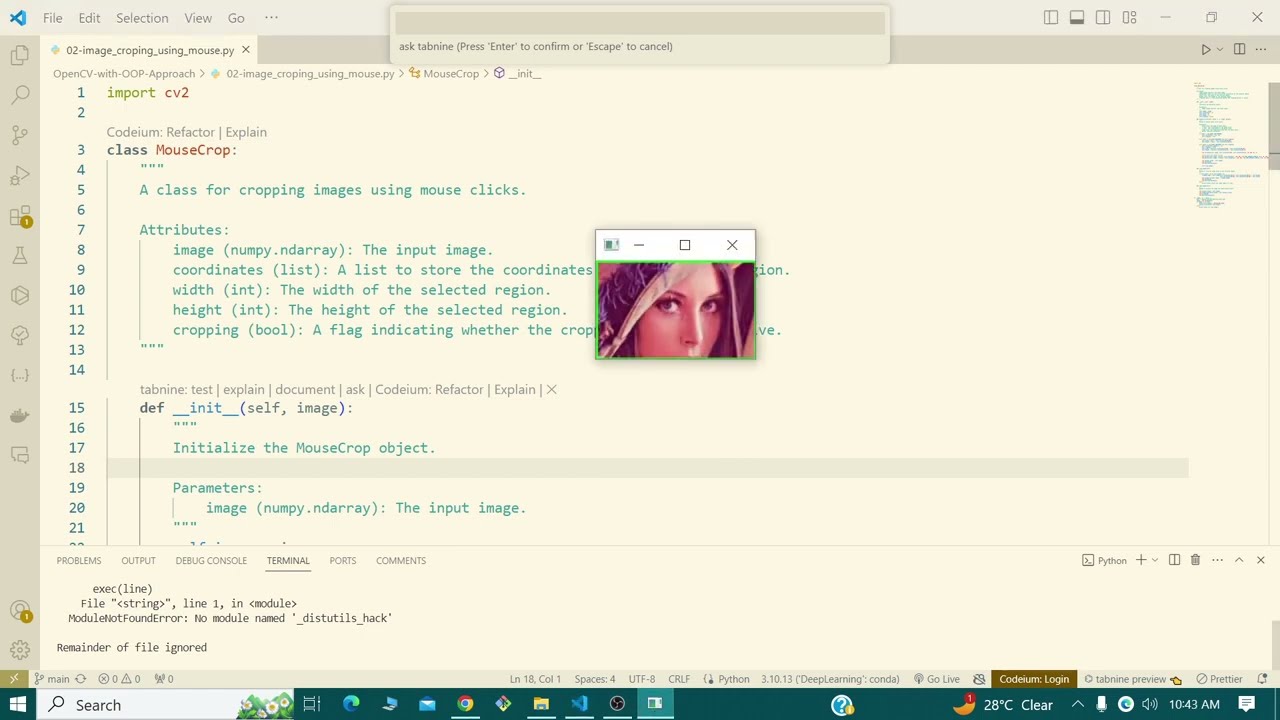Open the Testing flask view
The image size is (1280, 720).
pos(20,256)
